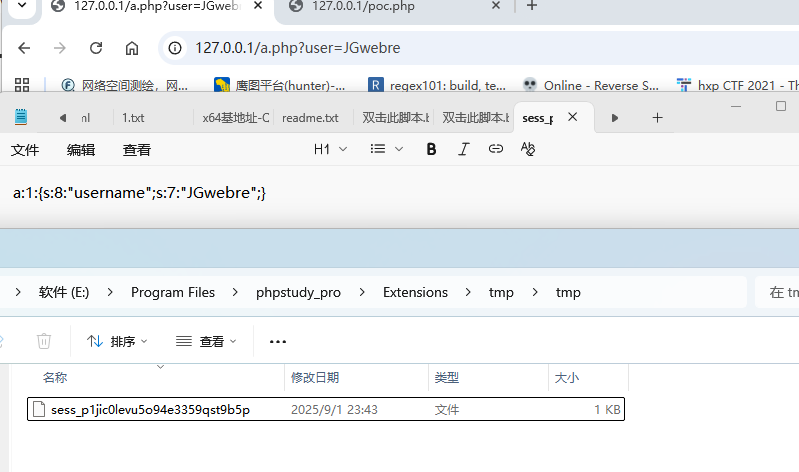The height and width of the screenshot is (472, 799).
Task: Click the file icon of sess_p1jic0levu5o94e3359qst9b5p
Action: coord(39,409)
